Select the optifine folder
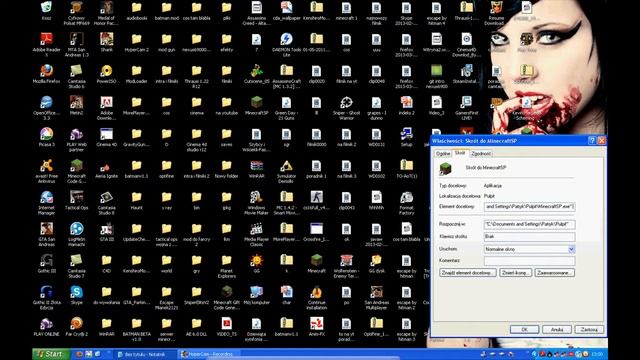 point(167,169)
